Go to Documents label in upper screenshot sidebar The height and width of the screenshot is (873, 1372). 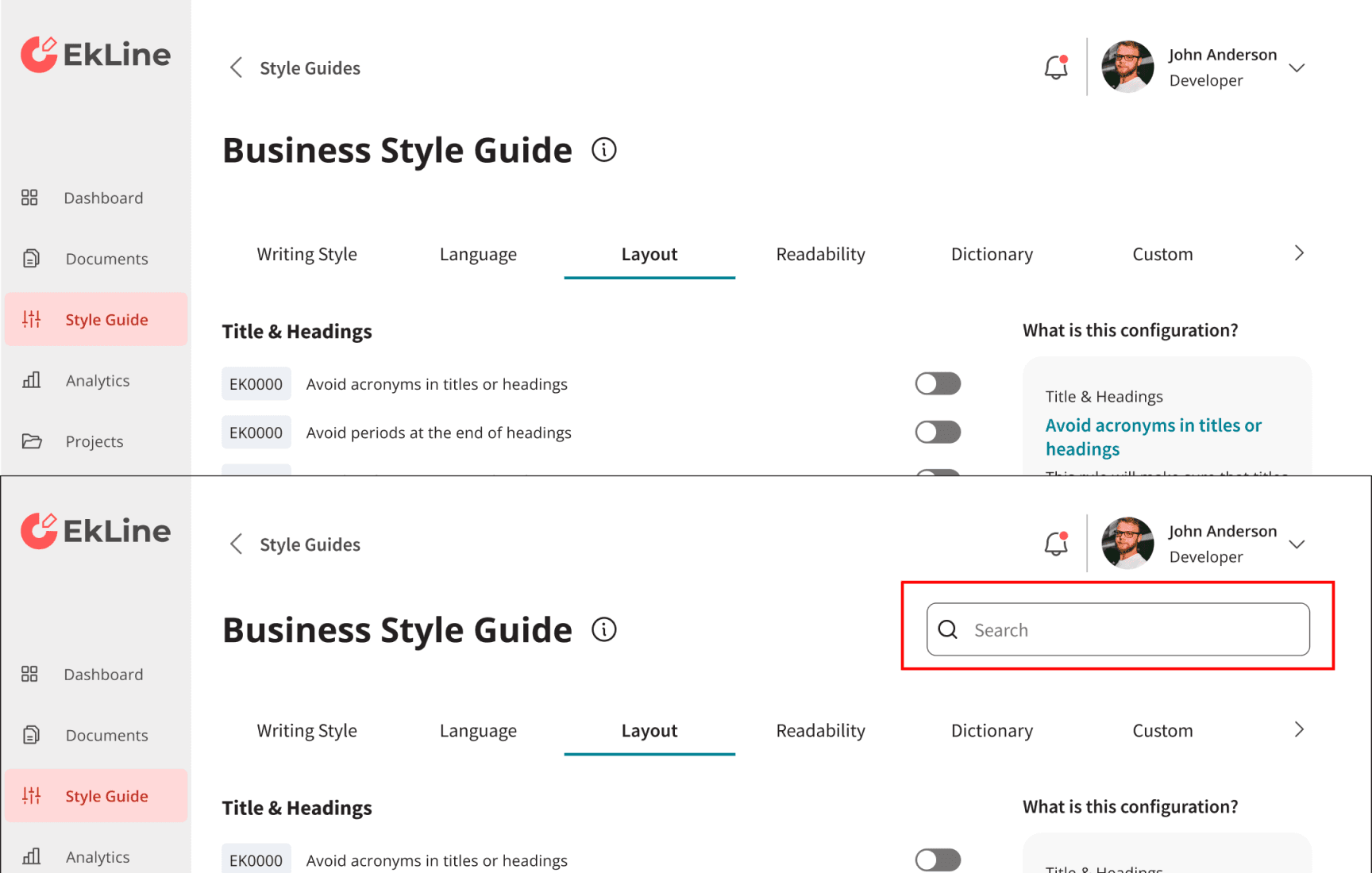click(x=106, y=259)
